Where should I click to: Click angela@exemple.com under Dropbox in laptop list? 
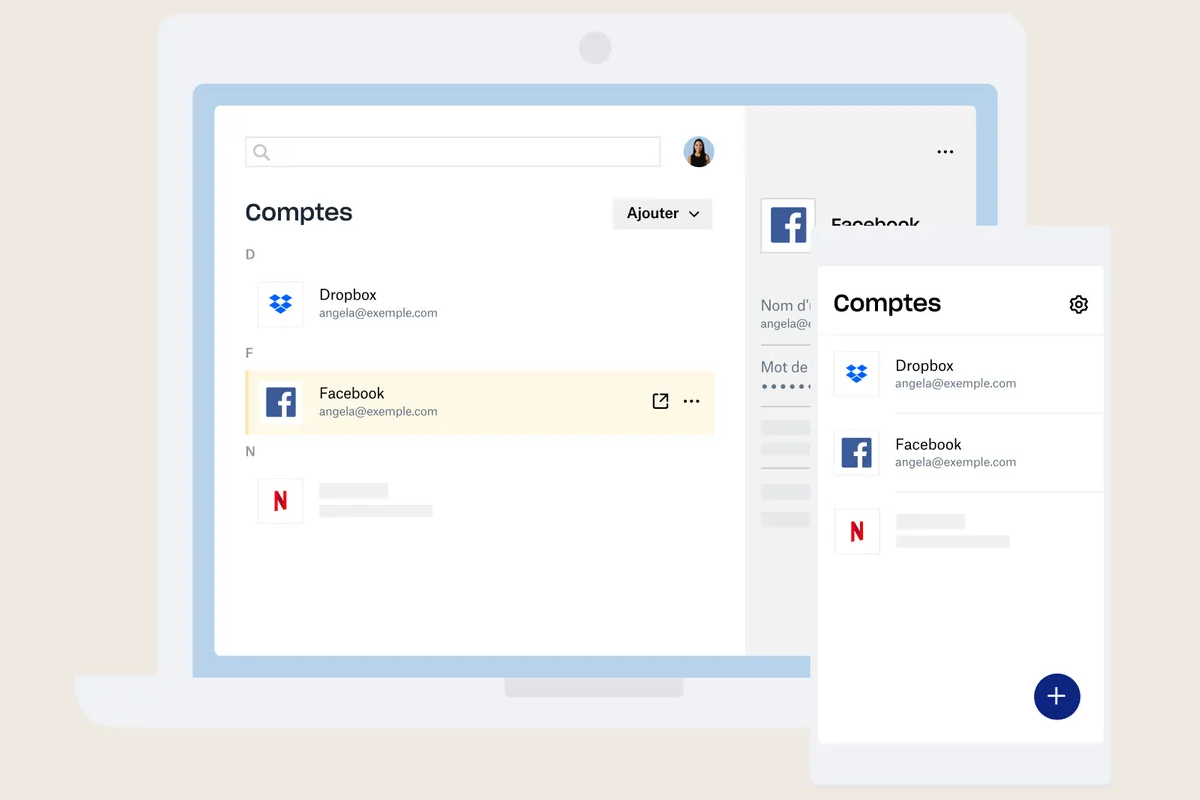(378, 313)
